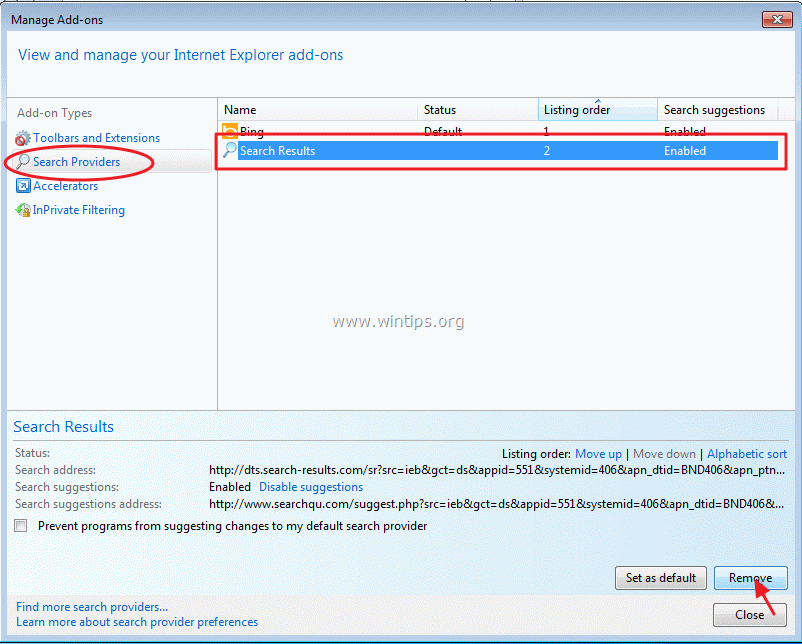
Task: Click the Default status cell for Bing
Action: (x=443, y=131)
